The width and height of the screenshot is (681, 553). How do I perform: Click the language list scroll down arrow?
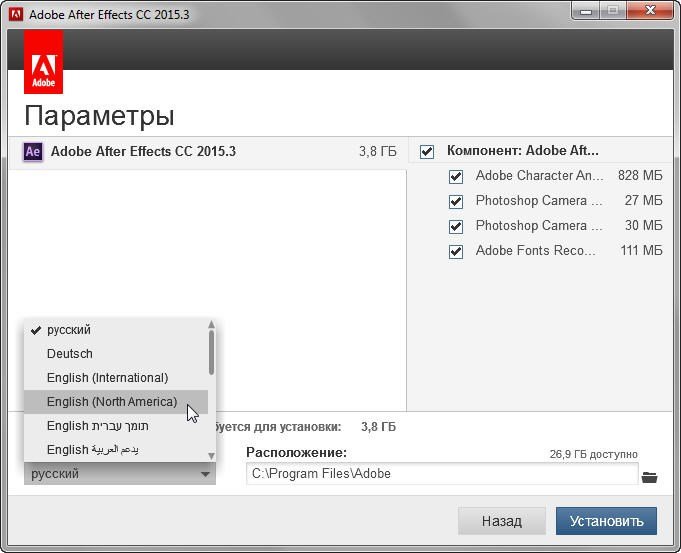(212, 456)
